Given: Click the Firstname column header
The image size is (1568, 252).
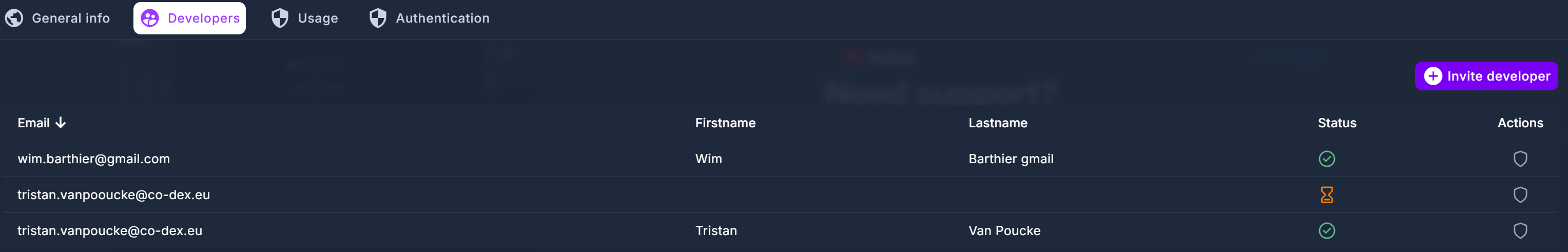Looking at the screenshot, I should coord(725,123).
